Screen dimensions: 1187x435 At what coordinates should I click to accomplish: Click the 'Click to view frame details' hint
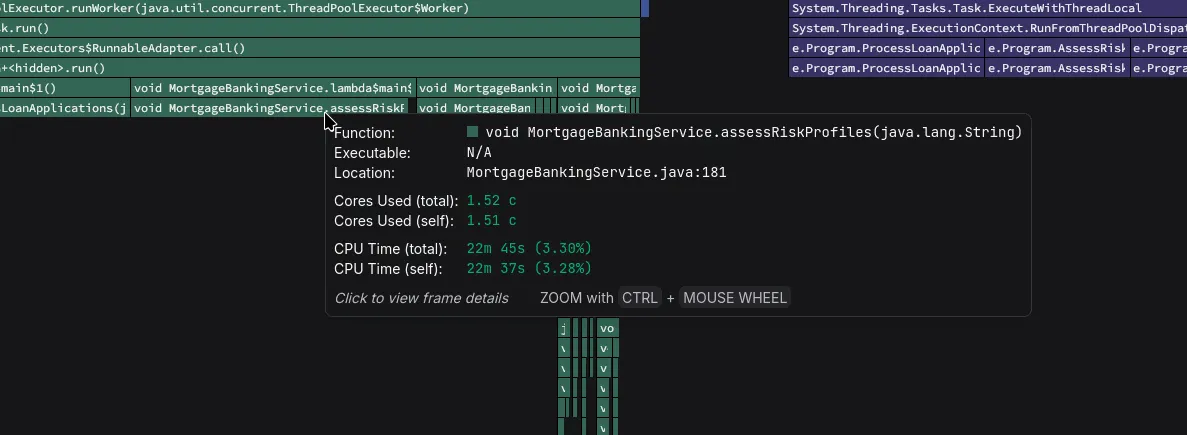[x=421, y=298]
